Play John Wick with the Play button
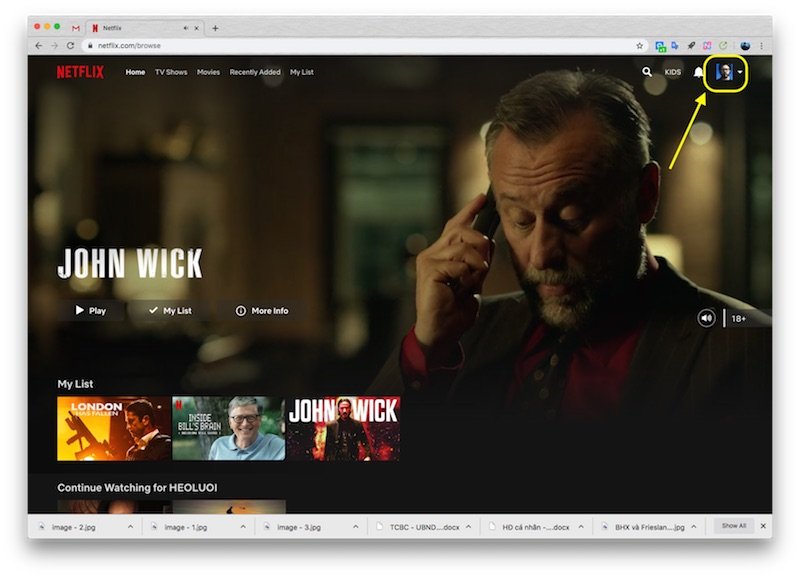Image resolution: width=800 pixels, height=578 pixels. [91, 311]
